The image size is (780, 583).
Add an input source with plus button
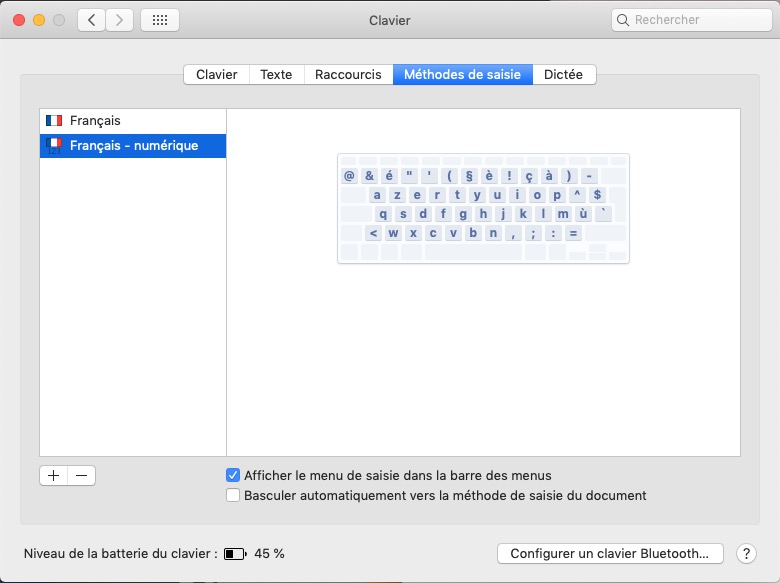54,476
